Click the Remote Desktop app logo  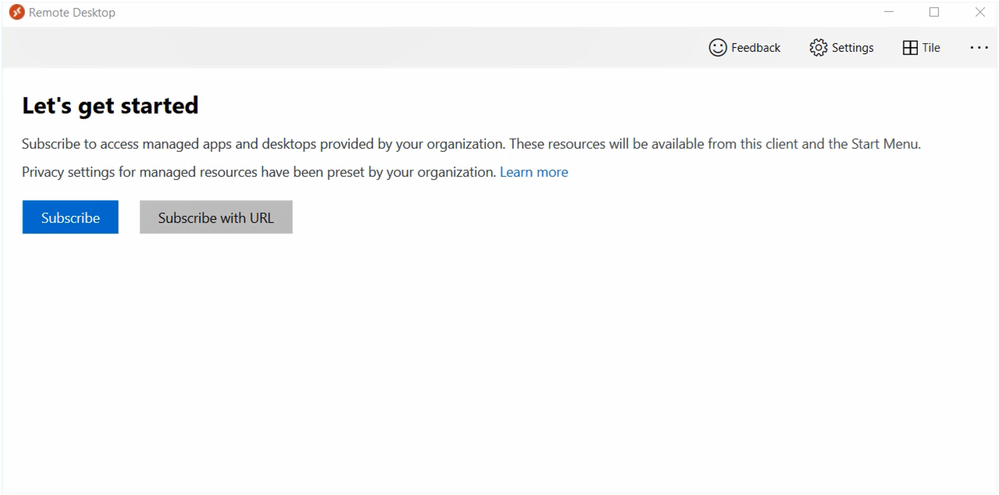[17, 12]
